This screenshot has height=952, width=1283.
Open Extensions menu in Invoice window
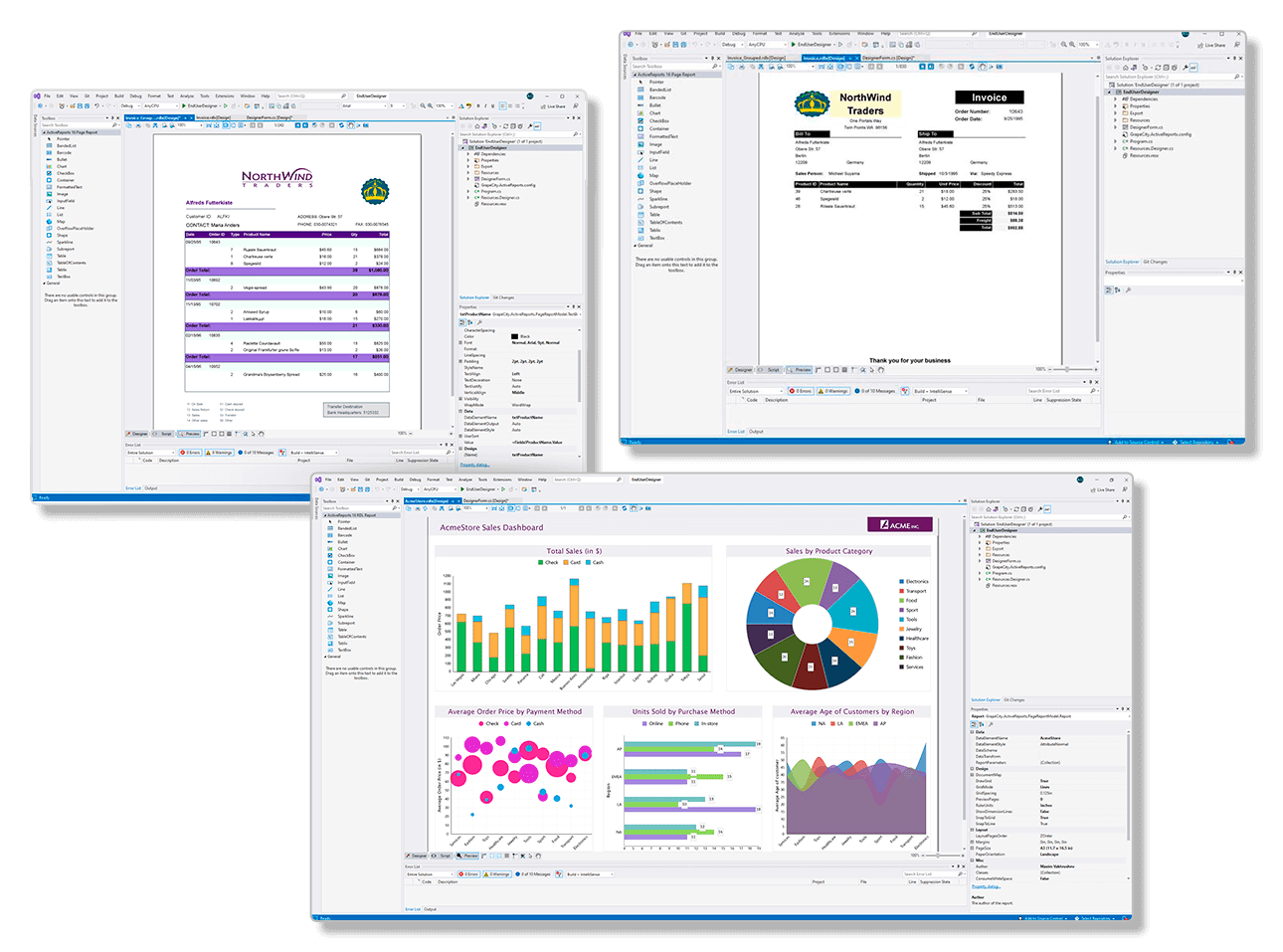tap(839, 34)
